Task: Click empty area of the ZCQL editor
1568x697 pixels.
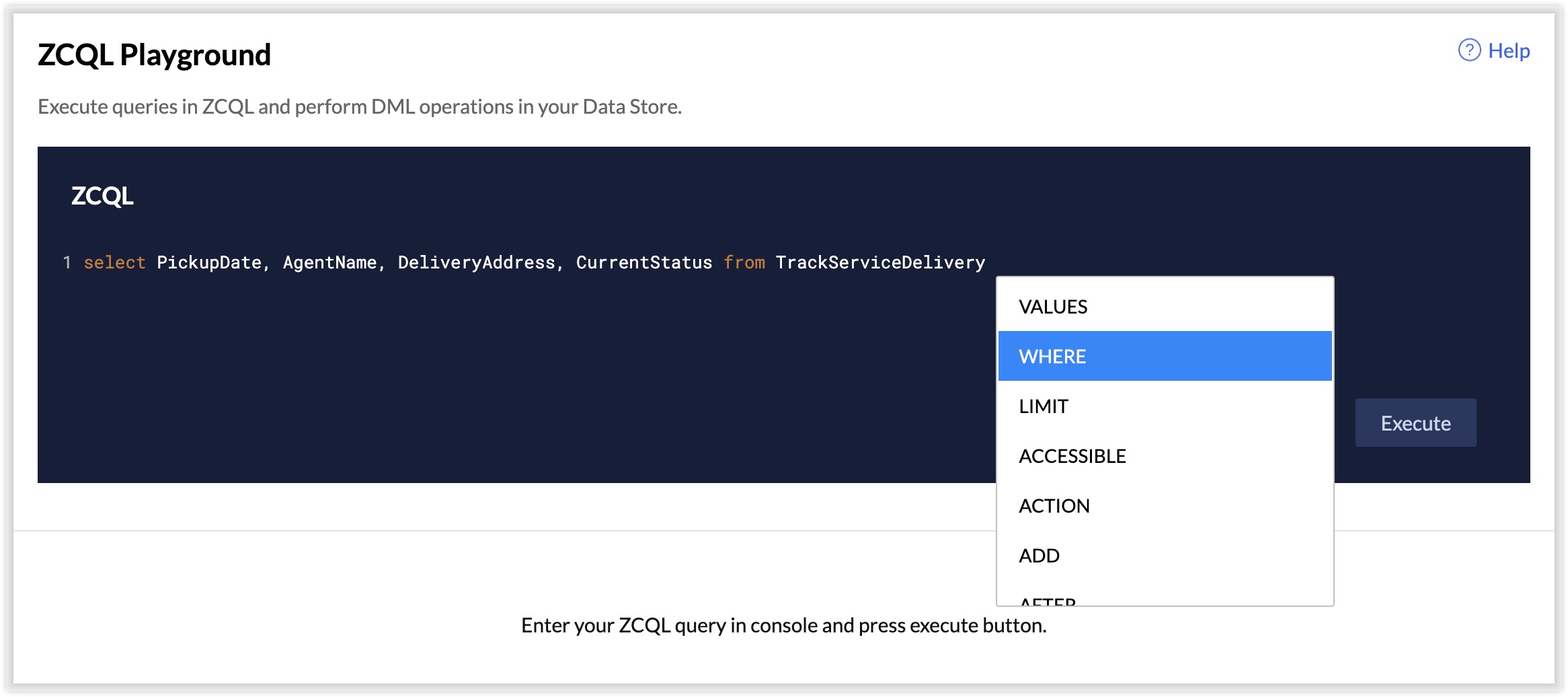Action: click(x=471, y=377)
